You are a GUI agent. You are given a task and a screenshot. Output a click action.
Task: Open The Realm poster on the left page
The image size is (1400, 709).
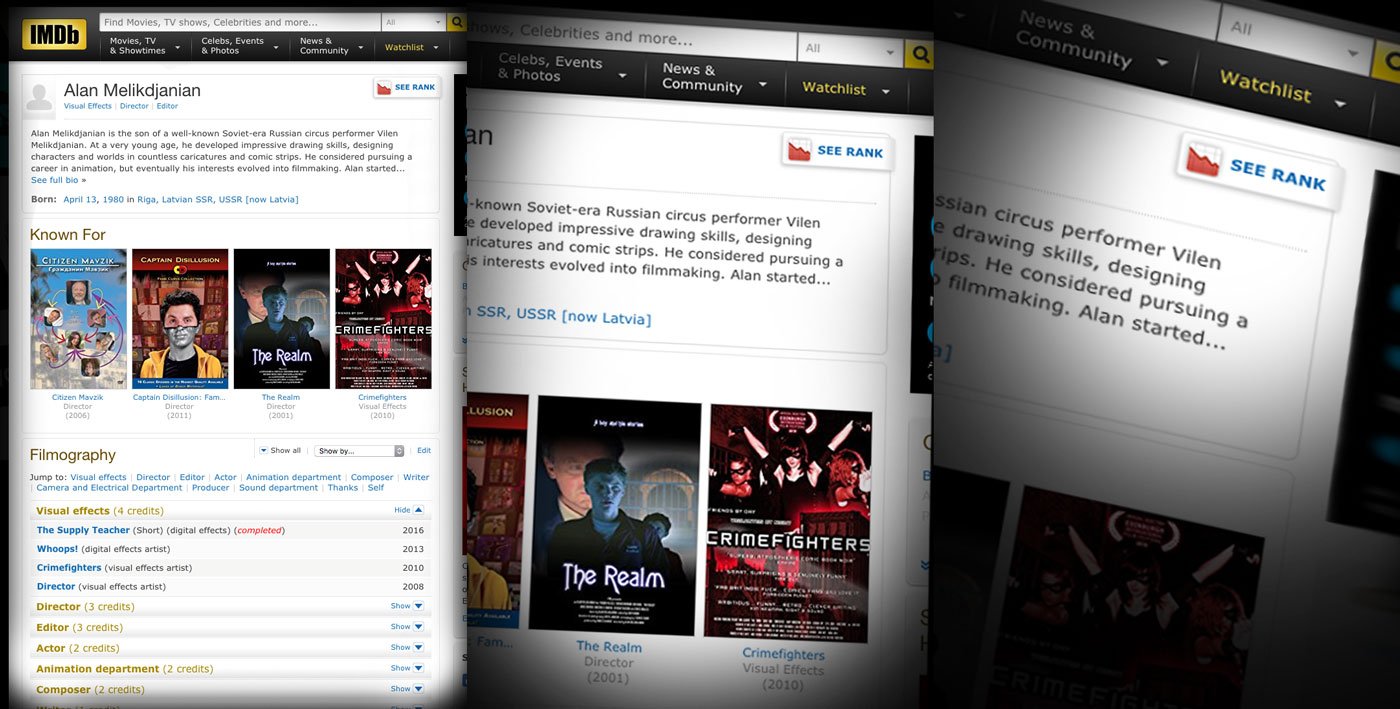click(x=281, y=319)
